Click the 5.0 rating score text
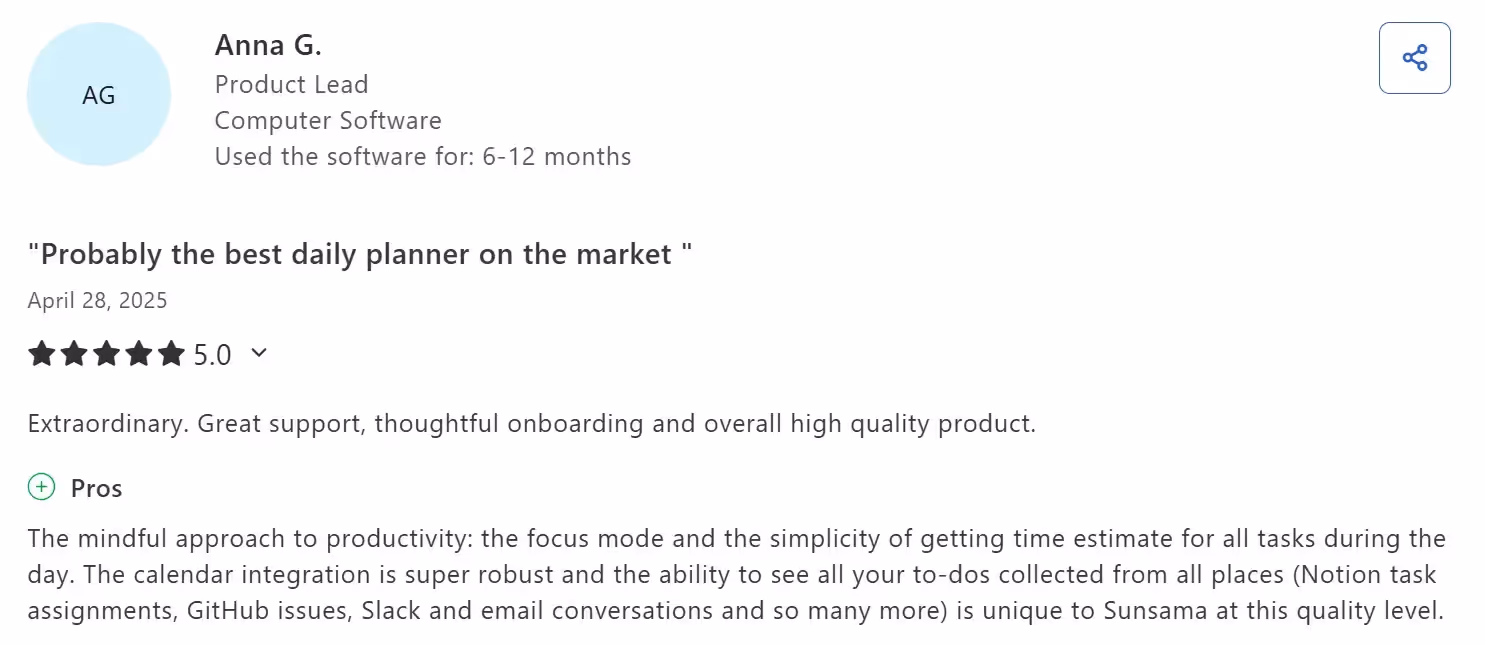 pyautogui.click(x=213, y=353)
